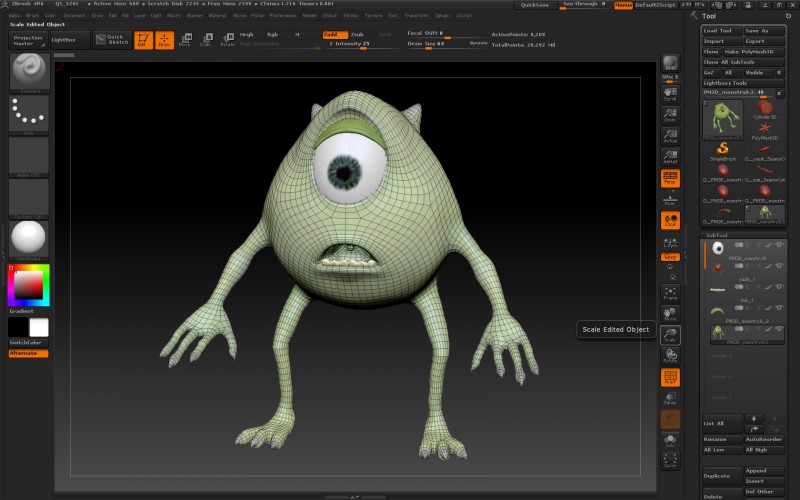
Task: Click the color picker square
Action: pyautogui.click(x=29, y=286)
